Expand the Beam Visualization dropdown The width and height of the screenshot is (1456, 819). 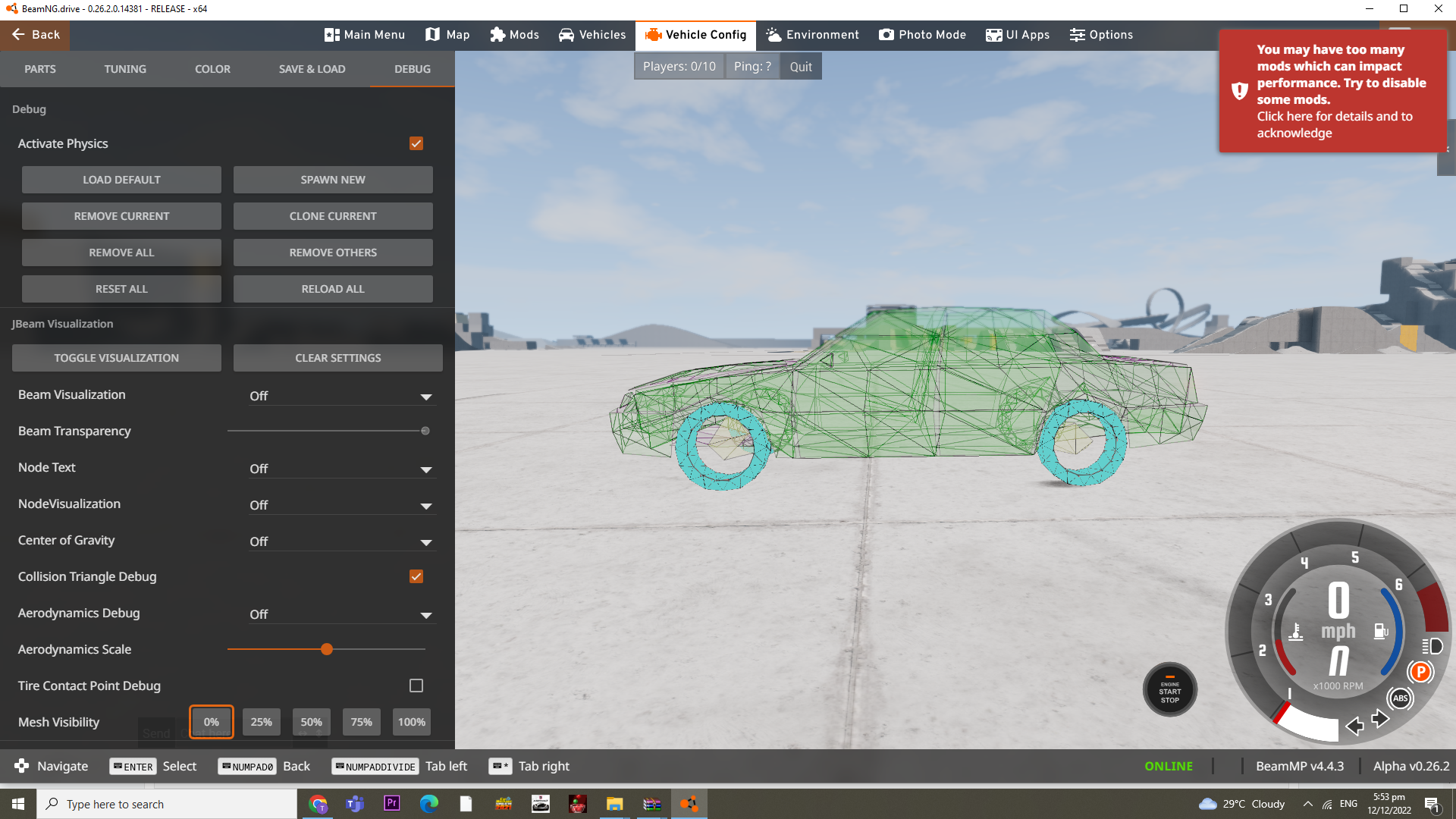pyautogui.click(x=341, y=397)
